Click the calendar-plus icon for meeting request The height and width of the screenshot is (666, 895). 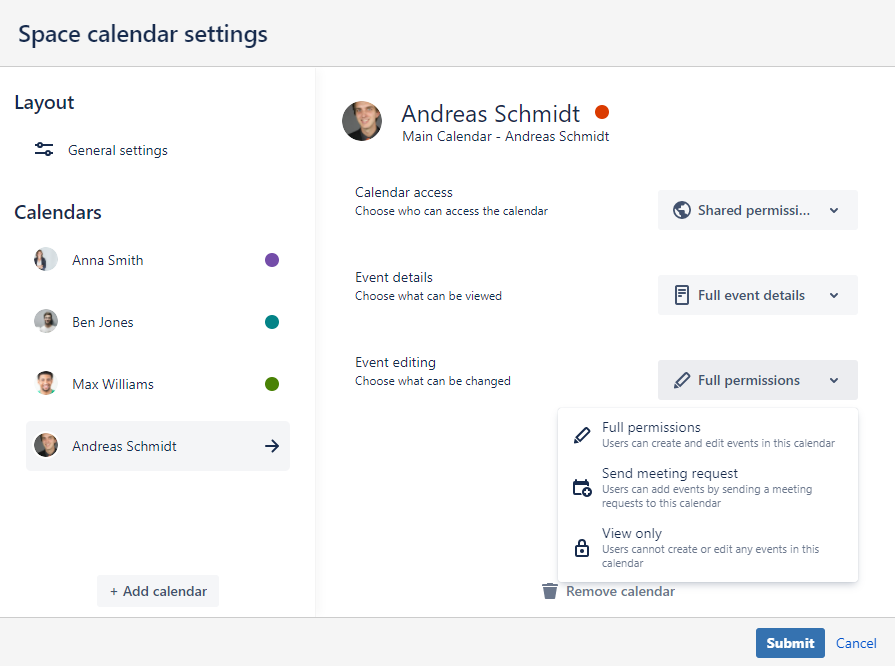pyautogui.click(x=581, y=488)
